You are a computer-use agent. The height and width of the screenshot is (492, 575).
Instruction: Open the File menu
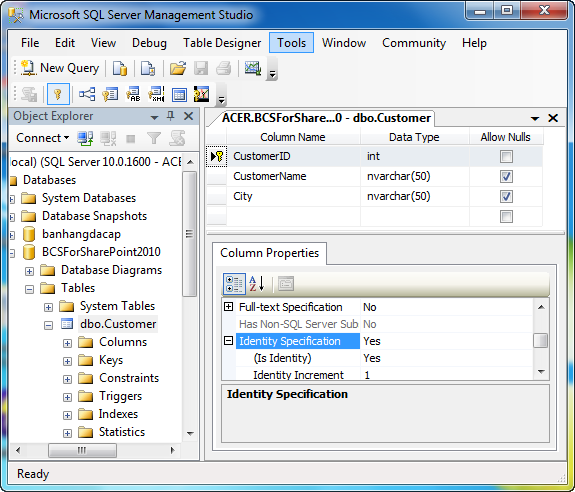click(30, 43)
